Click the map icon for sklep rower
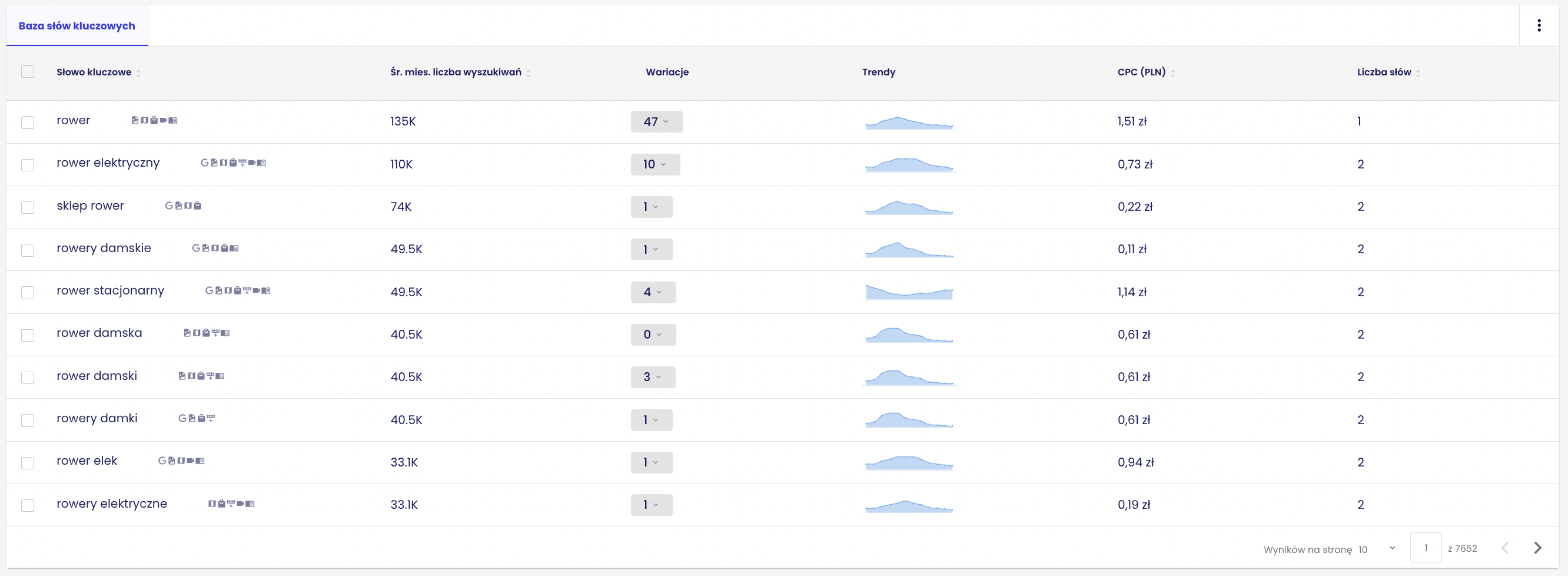The image size is (1568, 576). 188,206
